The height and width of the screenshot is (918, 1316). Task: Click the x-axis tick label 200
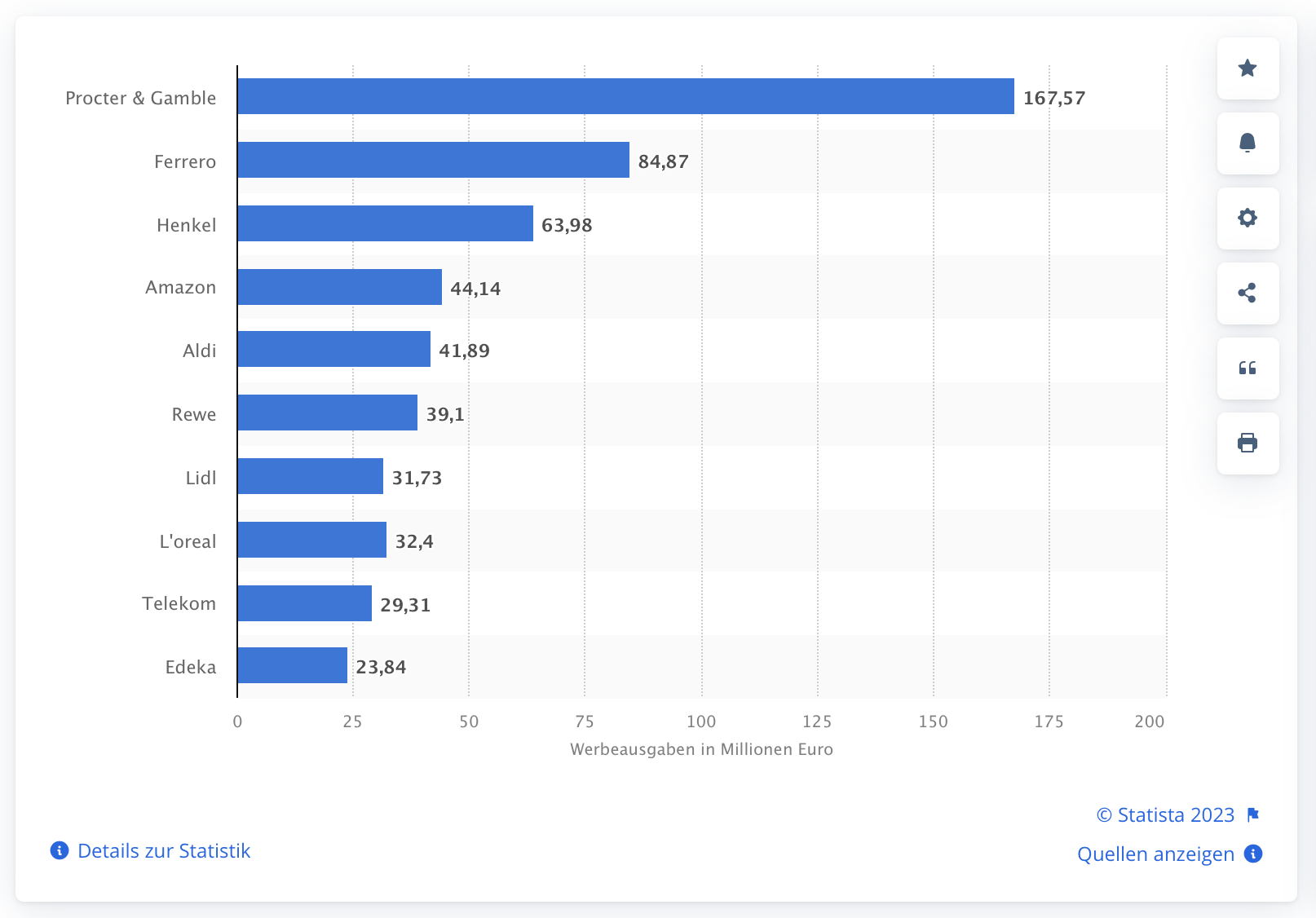tap(1150, 722)
